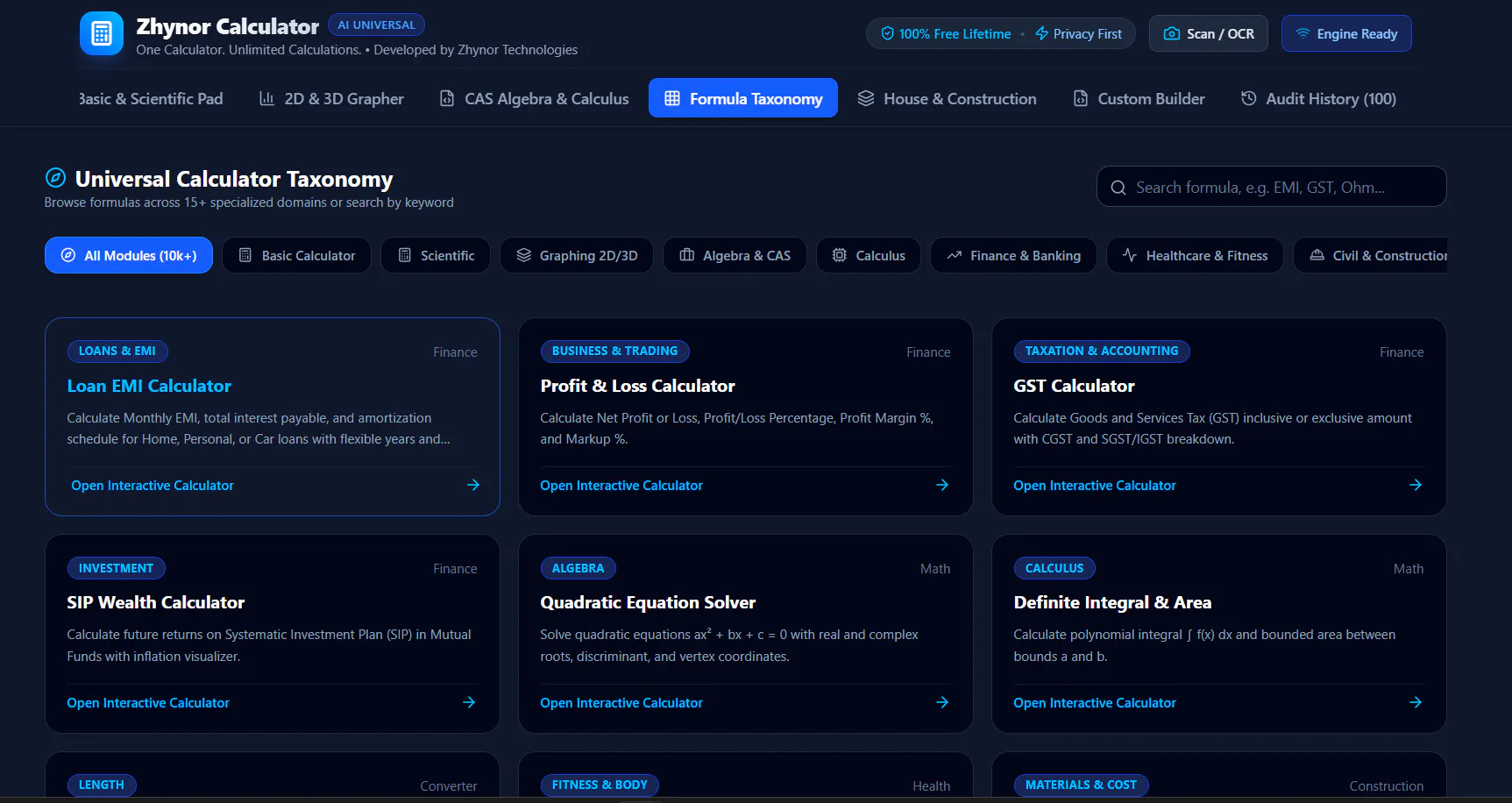Click the INVESTMENT category badge
This screenshot has width=1512, height=803.
[x=116, y=568]
